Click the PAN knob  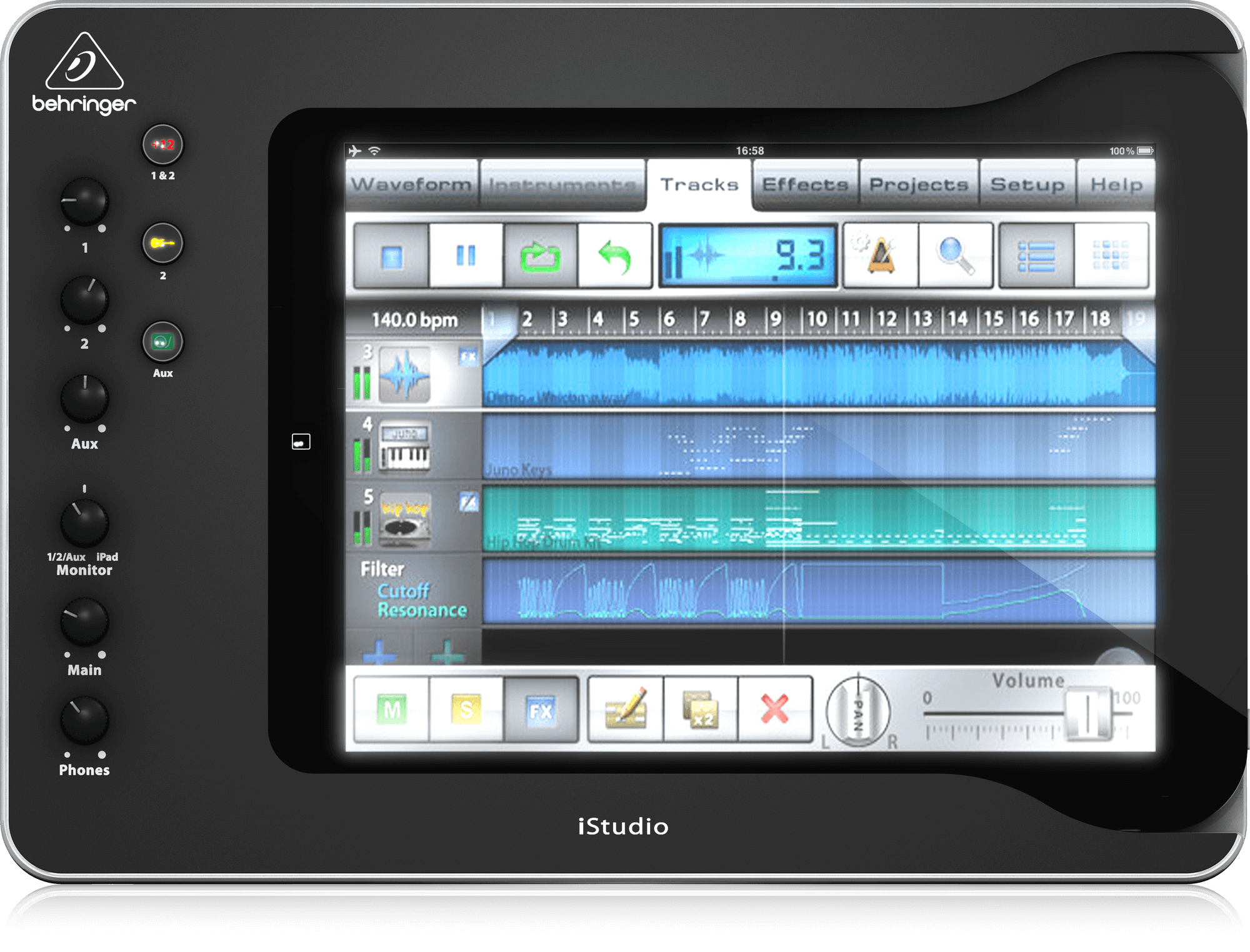857,712
